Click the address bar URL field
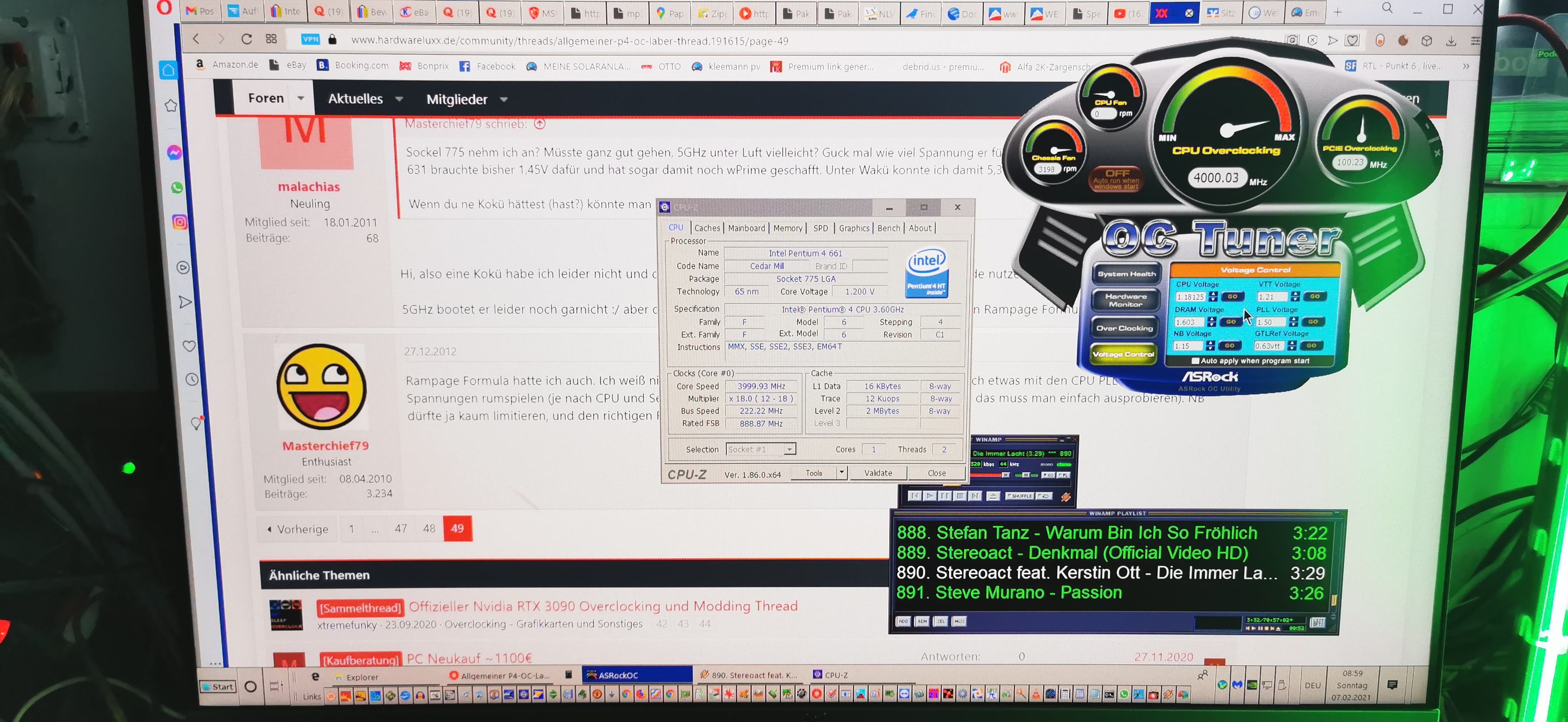The height and width of the screenshot is (722, 1568). pyautogui.click(x=791, y=41)
